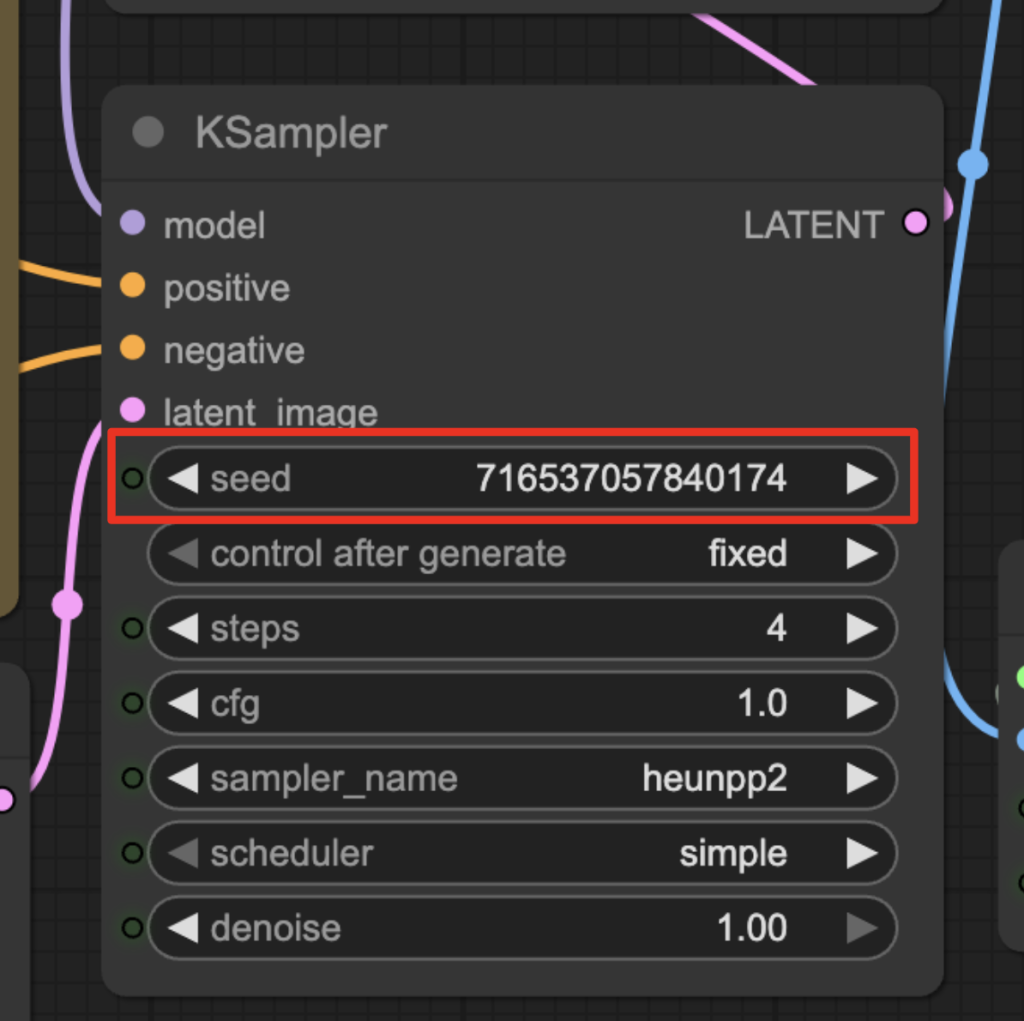This screenshot has width=1024, height=1021.
Task: Click the LATENT output connector dot
Action: point(915,223)
